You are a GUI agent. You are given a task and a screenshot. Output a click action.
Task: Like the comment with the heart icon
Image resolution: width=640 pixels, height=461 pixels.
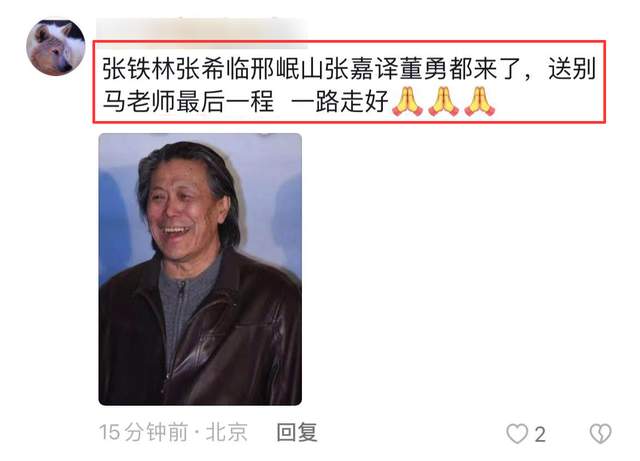(x=517, y=433)
